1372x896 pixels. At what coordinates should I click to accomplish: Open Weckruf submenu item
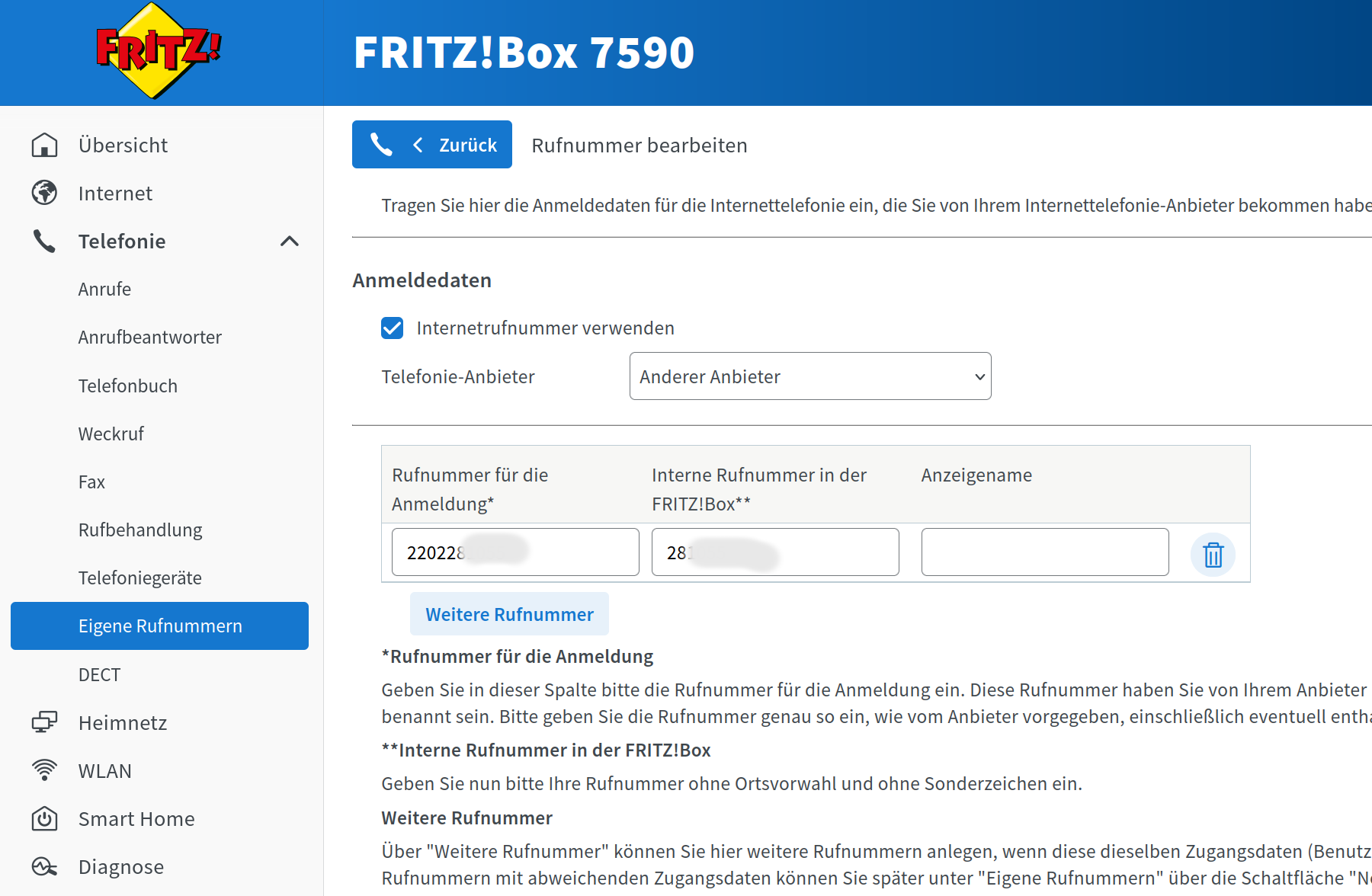(111, 434)
